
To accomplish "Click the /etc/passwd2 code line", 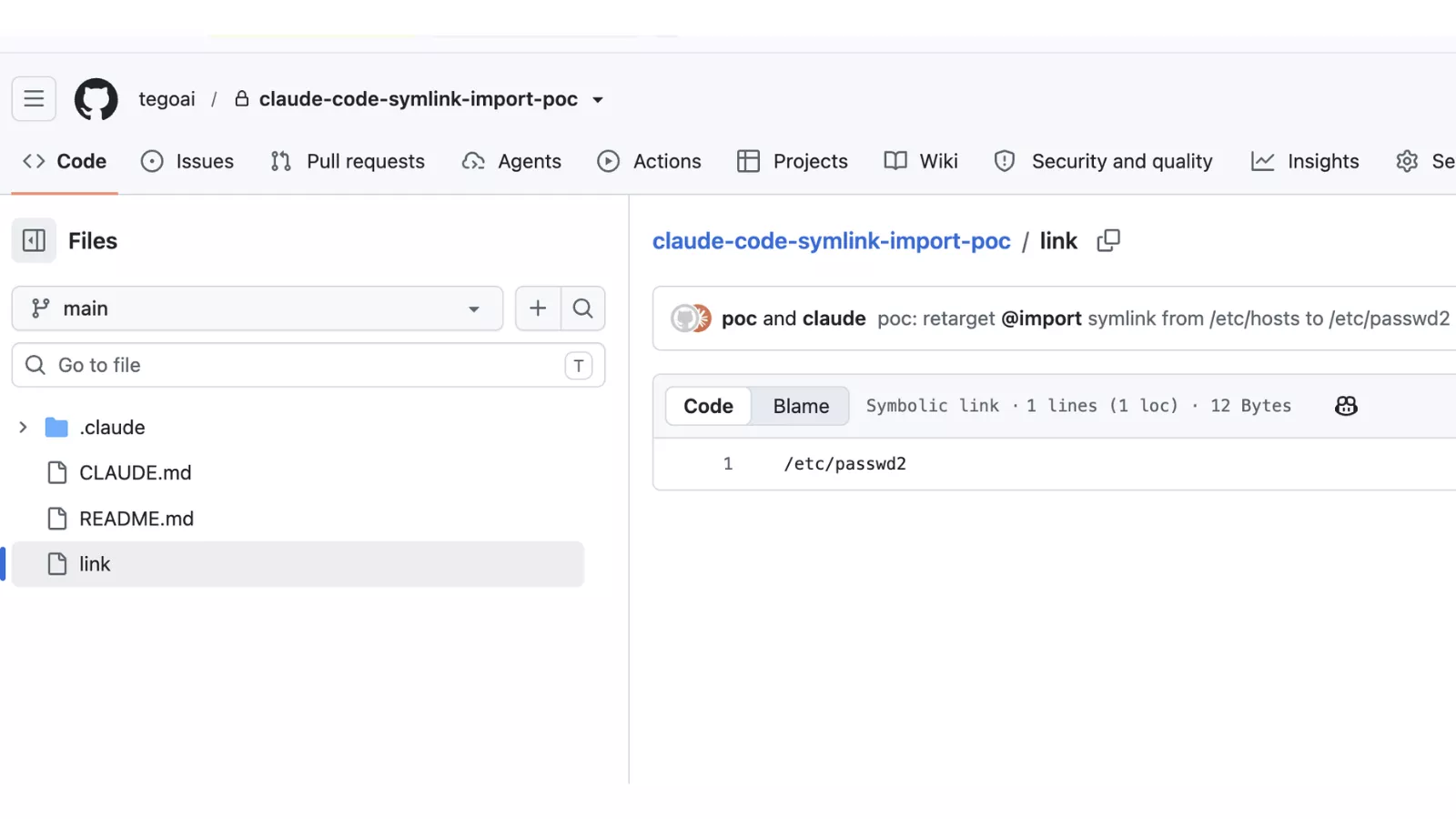I will tap(844, 464).
